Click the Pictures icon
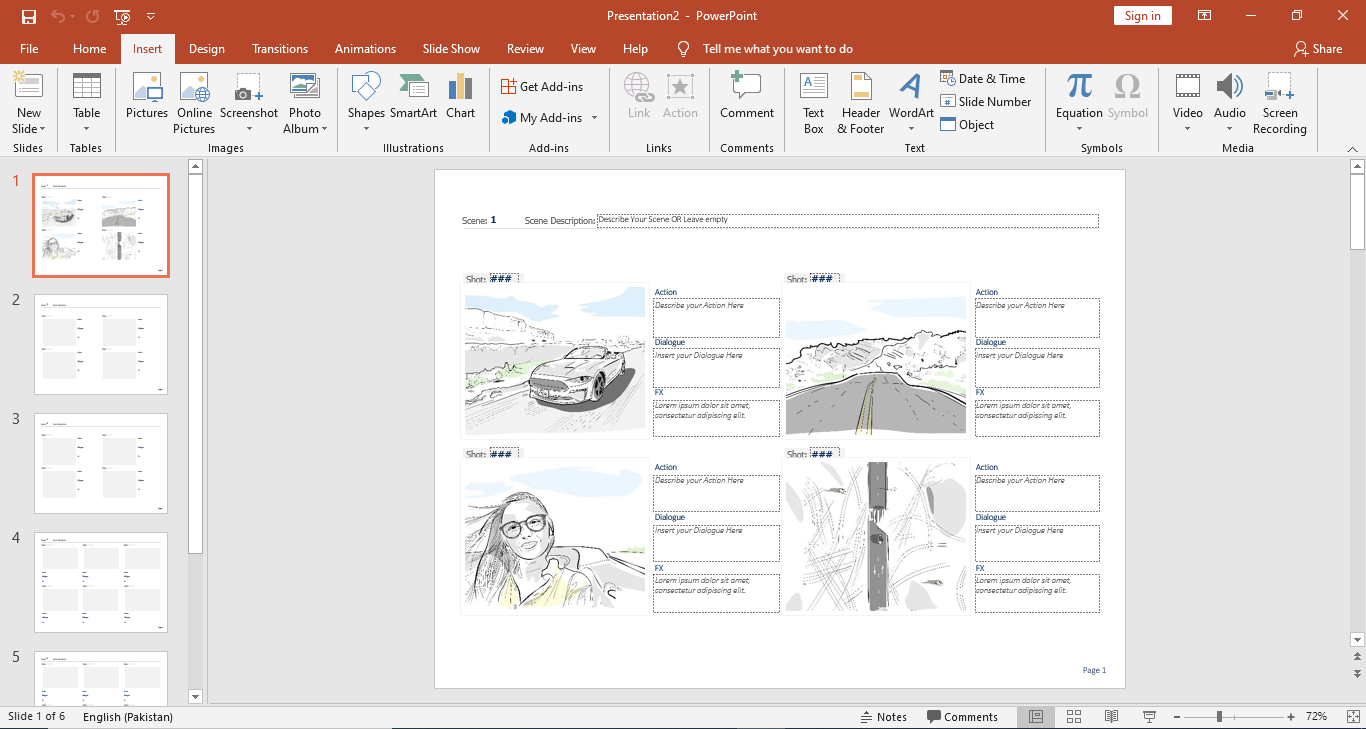Screen dimensions: 1366x729 pos(147,97)
